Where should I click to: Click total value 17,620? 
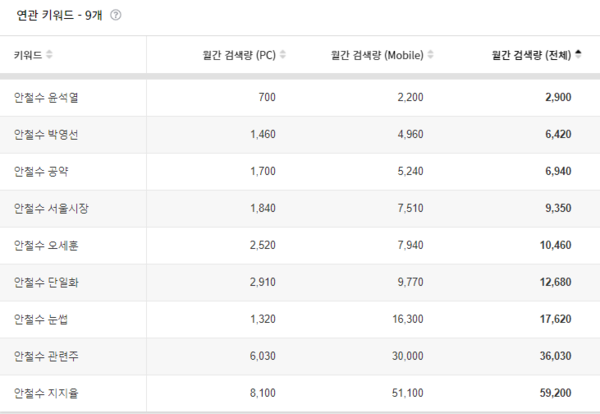click(556, 319)
